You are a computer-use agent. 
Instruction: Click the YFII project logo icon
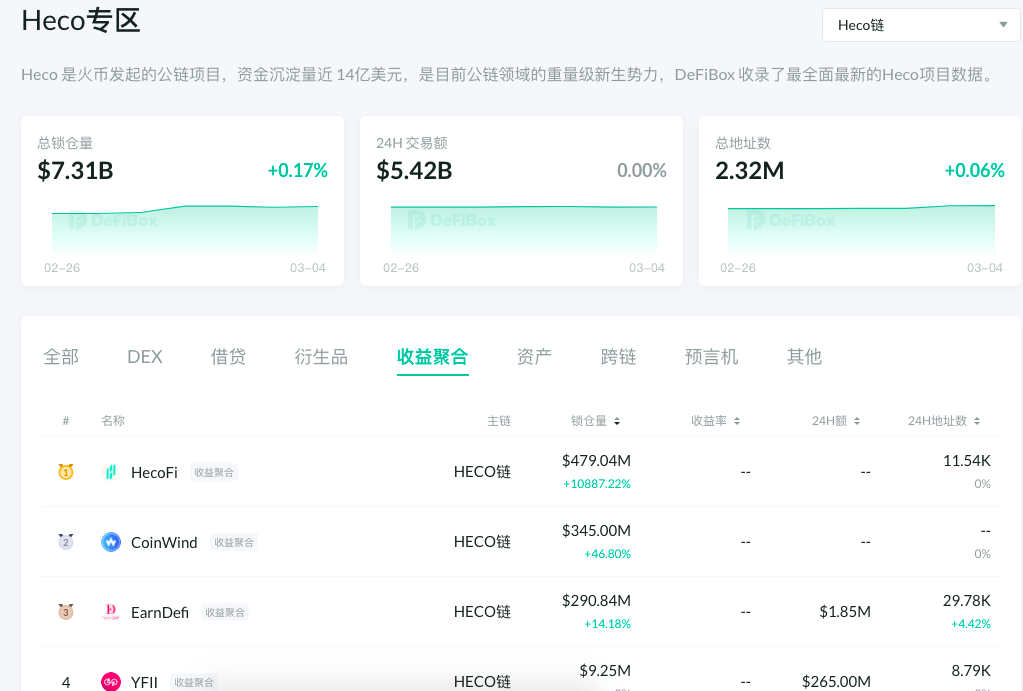click(x=111, y=681)
